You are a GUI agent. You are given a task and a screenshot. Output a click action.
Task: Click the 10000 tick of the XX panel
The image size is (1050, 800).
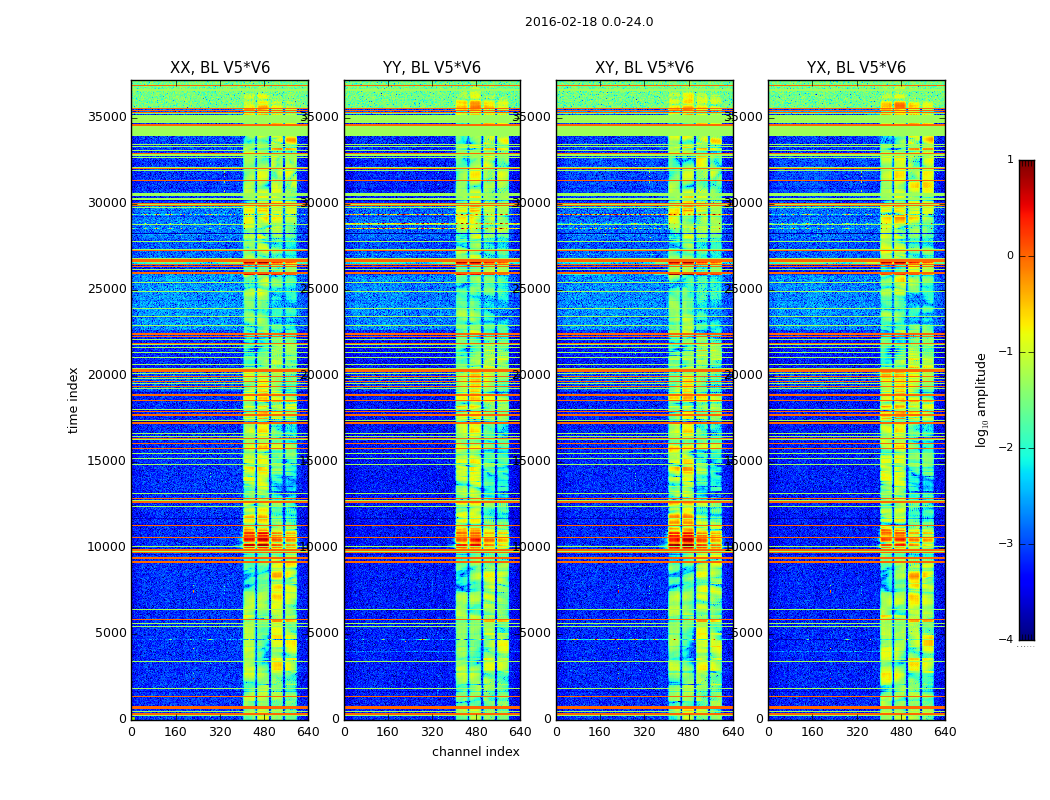(107, 547)
